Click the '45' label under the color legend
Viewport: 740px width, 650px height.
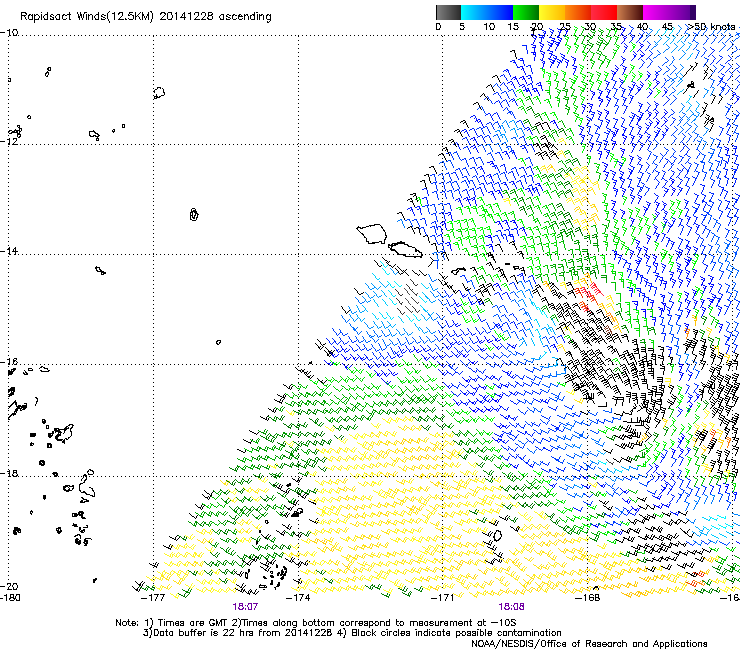667,27
